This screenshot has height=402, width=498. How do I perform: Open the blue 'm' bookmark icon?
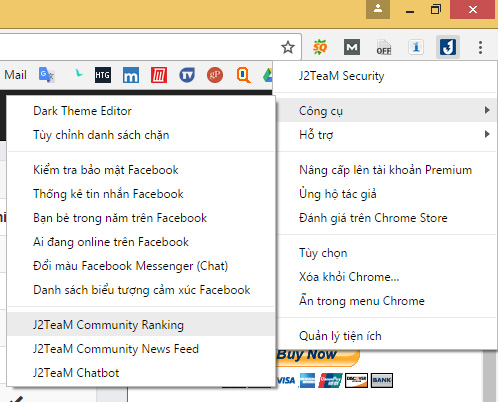(x=131, y=75)
